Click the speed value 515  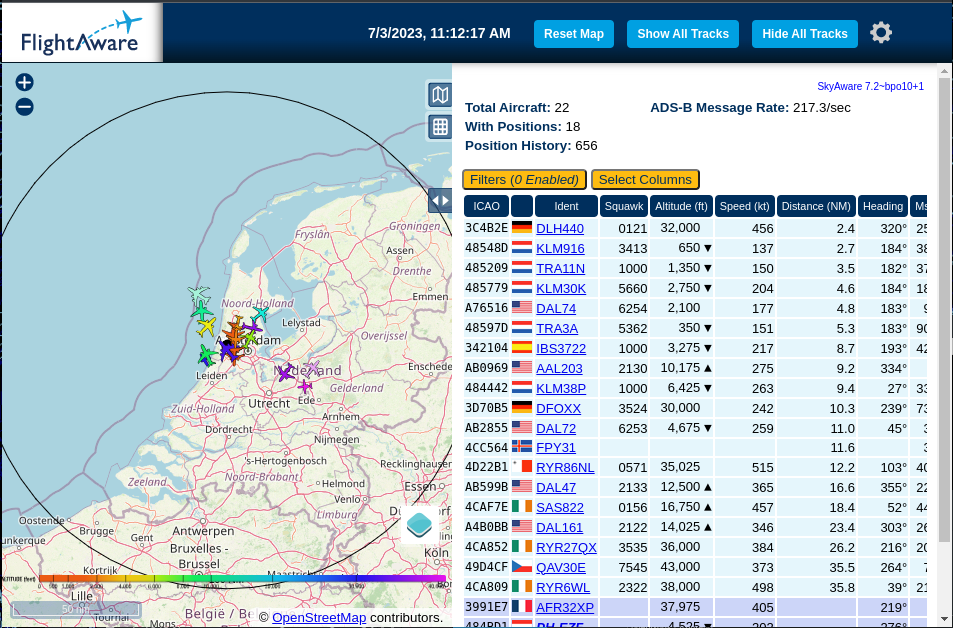pyautogui.click(x=762, y=468)
